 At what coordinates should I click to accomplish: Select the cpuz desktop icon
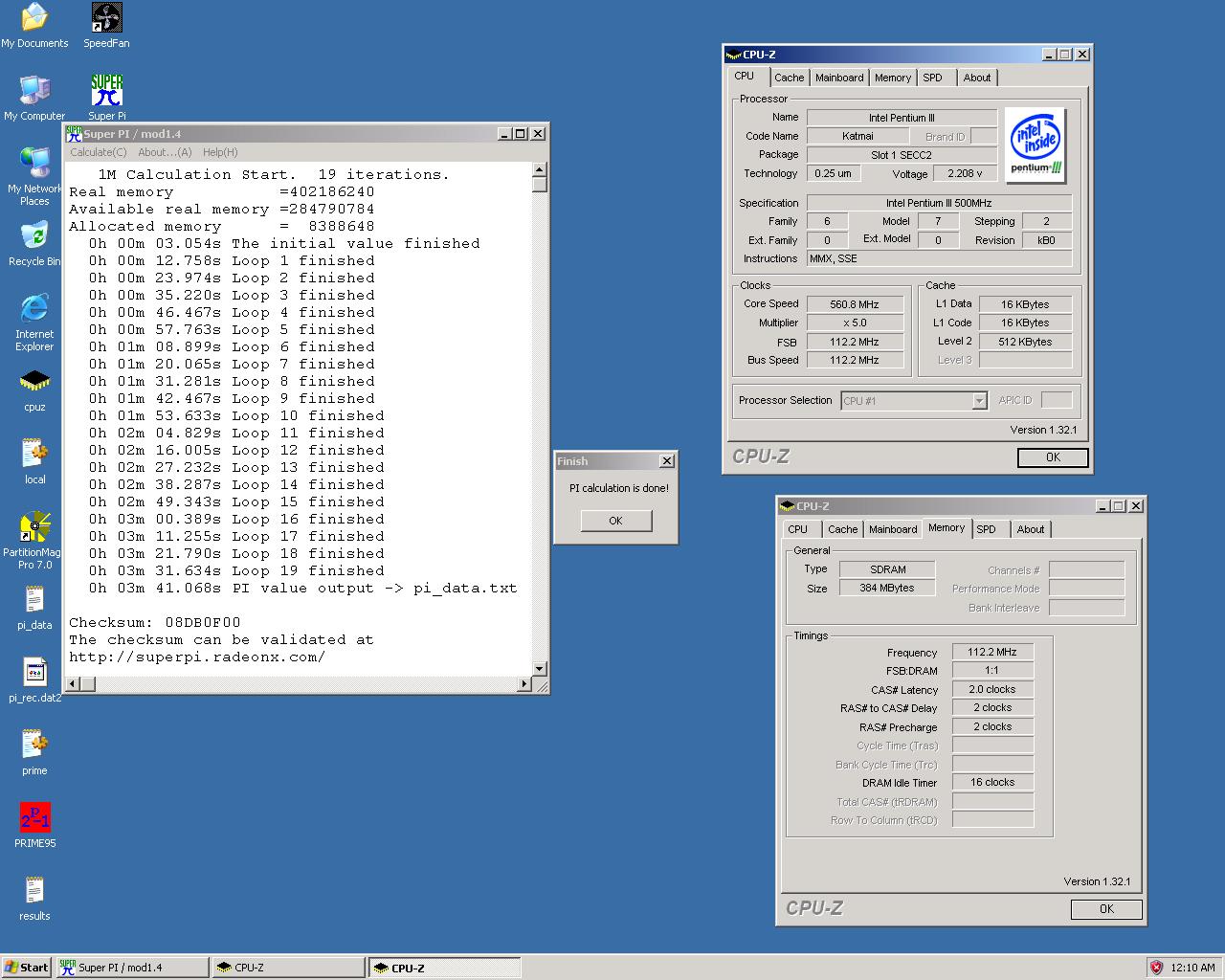[34, 390]
